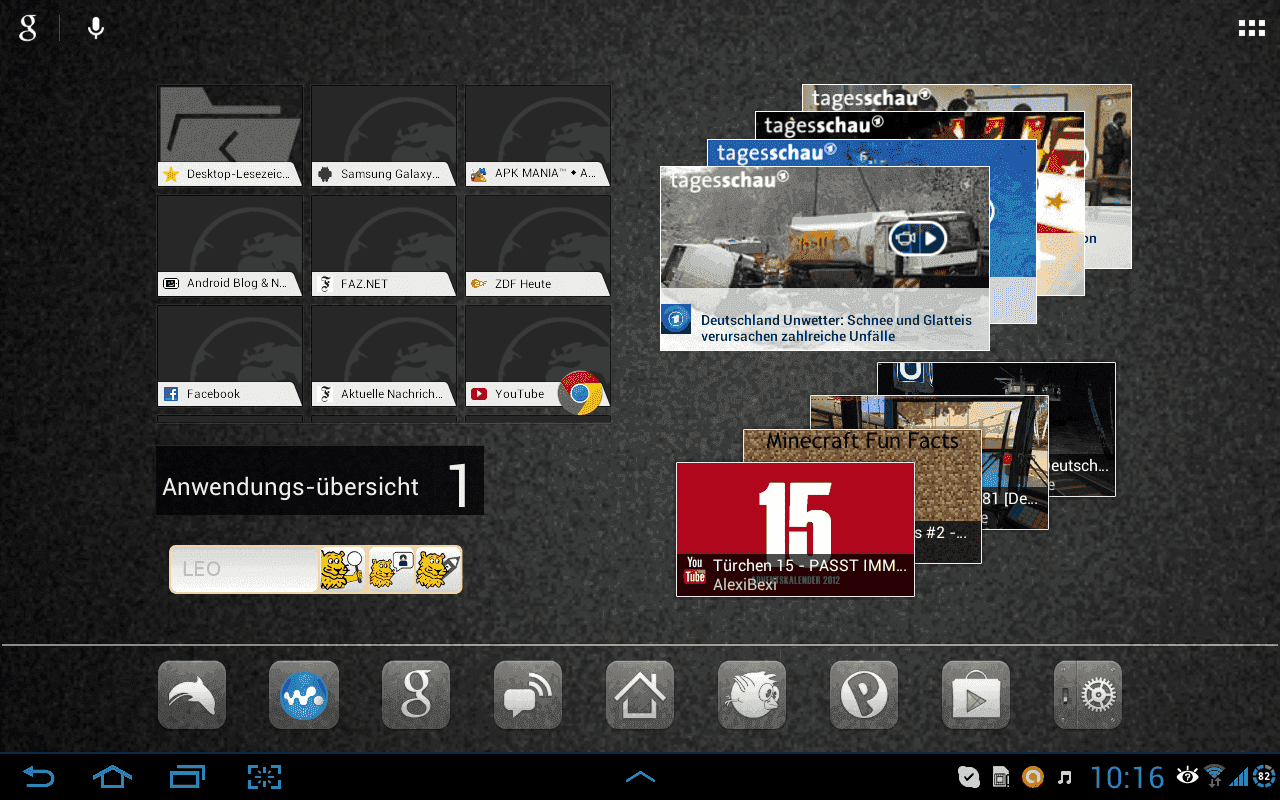Open the recent apps button
1280x800 pixels.
coord(188,776)
